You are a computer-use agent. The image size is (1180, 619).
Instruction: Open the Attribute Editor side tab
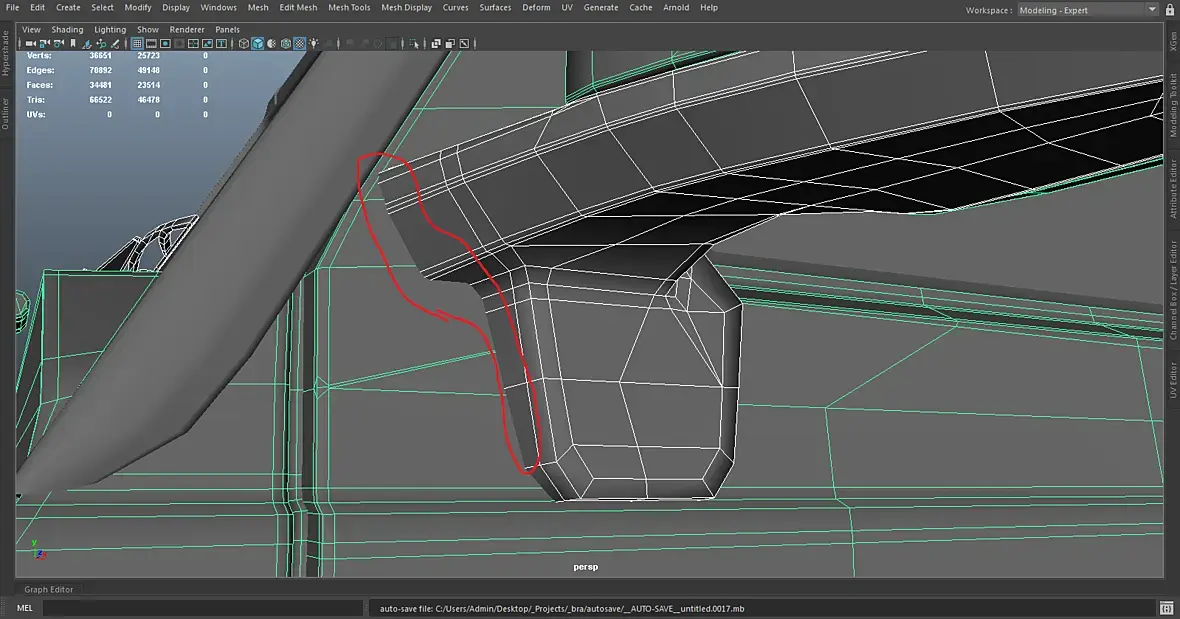click(1173, 188)
